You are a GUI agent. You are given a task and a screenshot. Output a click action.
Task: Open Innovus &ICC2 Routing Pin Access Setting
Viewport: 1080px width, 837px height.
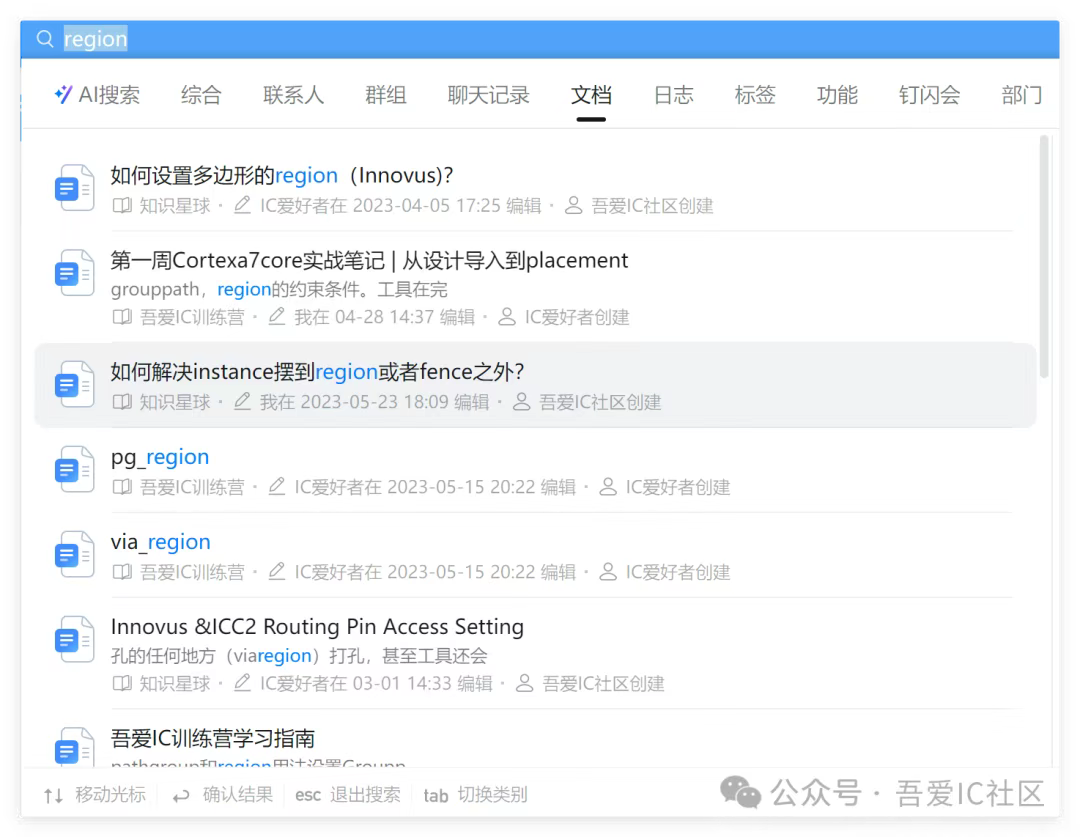tap(317, 627)
